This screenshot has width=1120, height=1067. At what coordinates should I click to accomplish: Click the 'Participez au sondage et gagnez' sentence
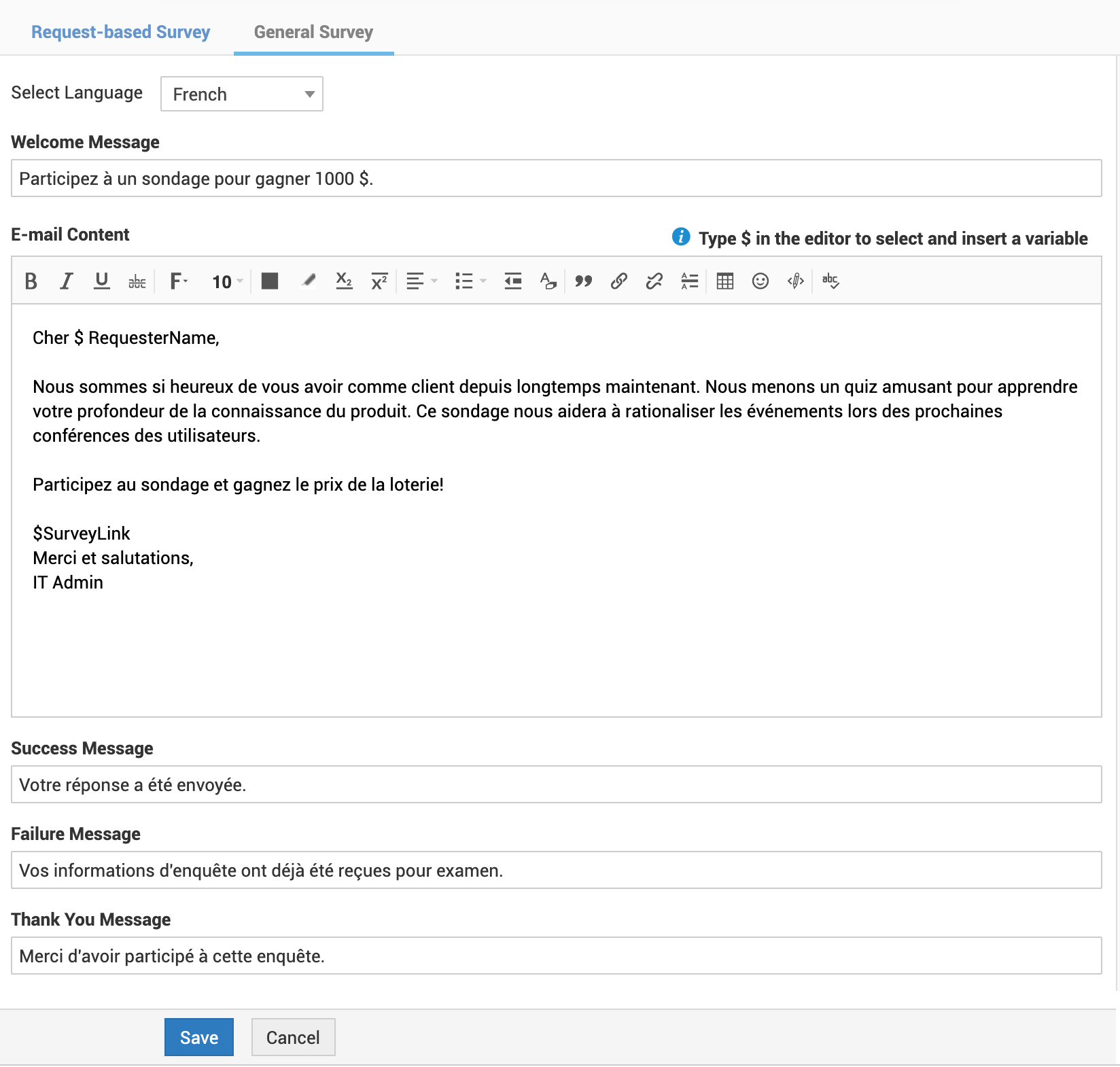[x=238, y=485]
